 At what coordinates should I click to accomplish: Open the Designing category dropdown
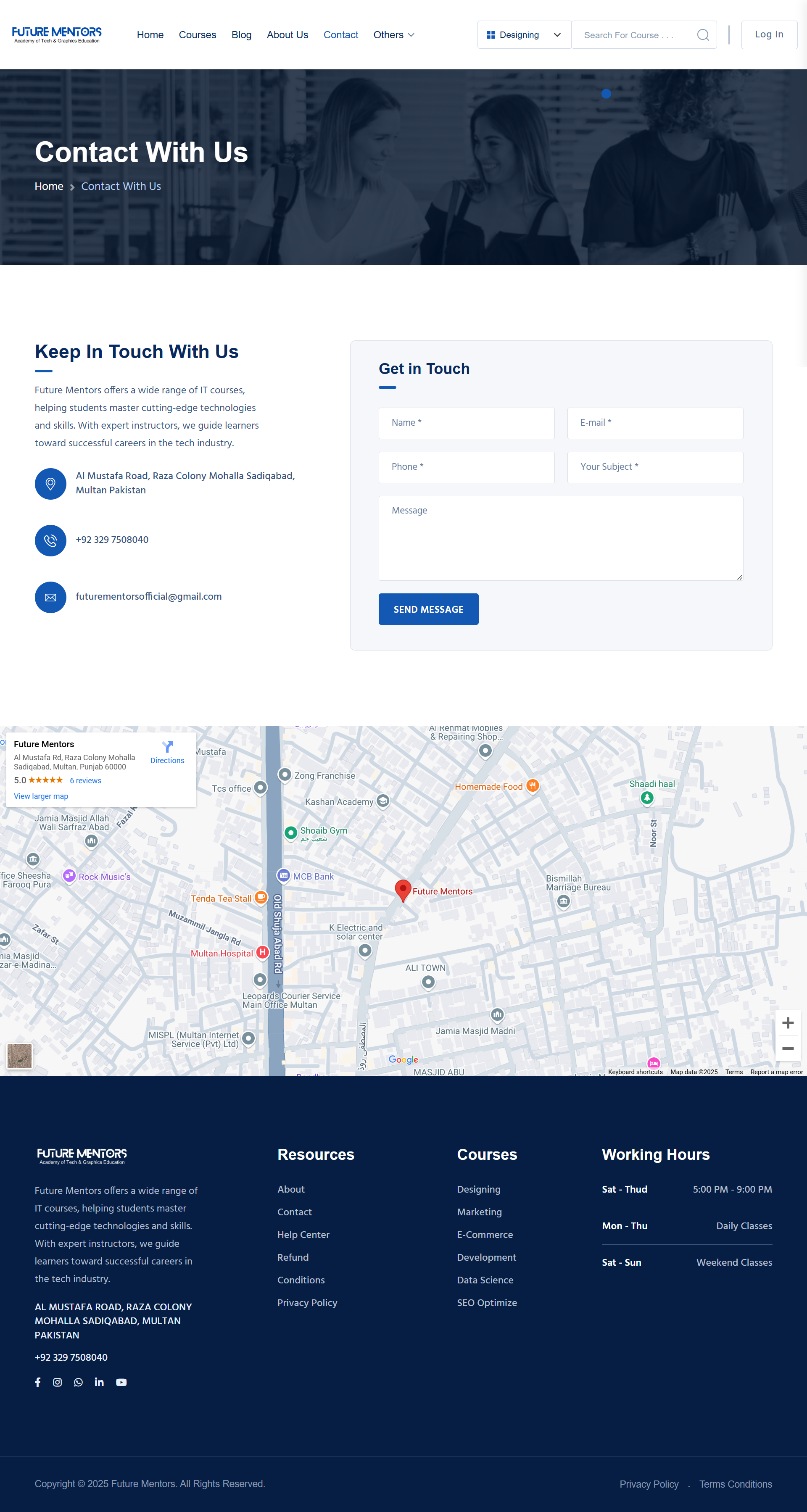tap(524, 35)
